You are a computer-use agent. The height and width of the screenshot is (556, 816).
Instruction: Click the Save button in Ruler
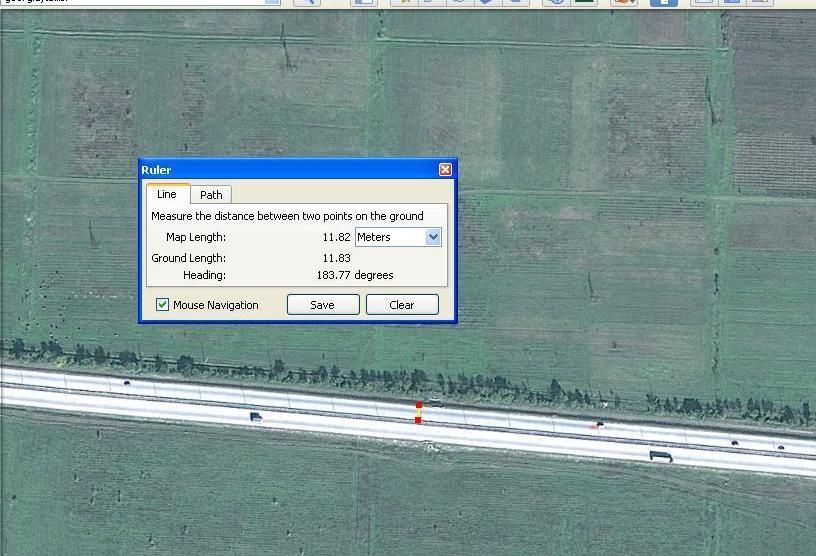[x=323, y=305]
